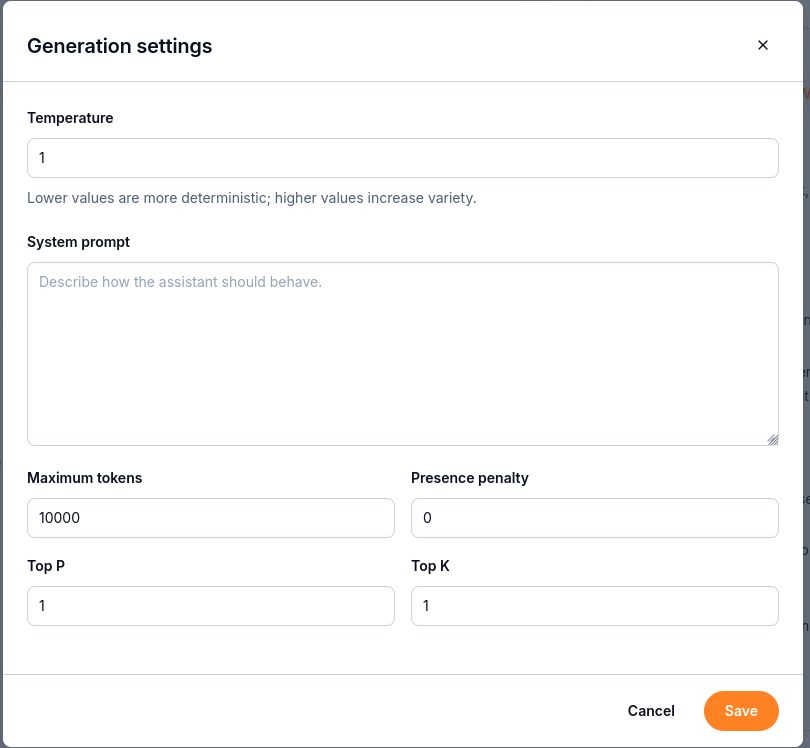The image size is (810, 748).
Task: Click the System prompt label
Action: tap(79, 242)
